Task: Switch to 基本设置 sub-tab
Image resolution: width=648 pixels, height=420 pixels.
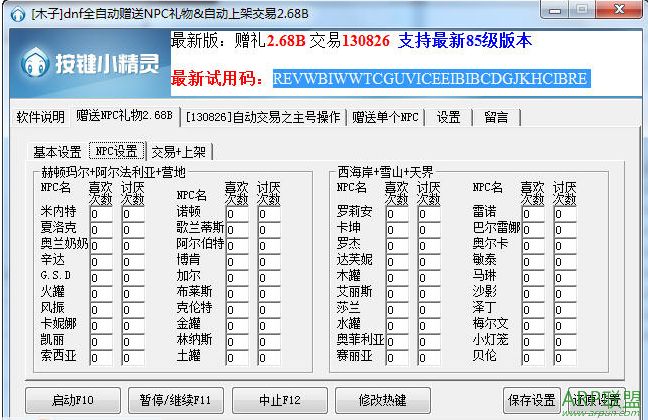Action: pos(57,152)
